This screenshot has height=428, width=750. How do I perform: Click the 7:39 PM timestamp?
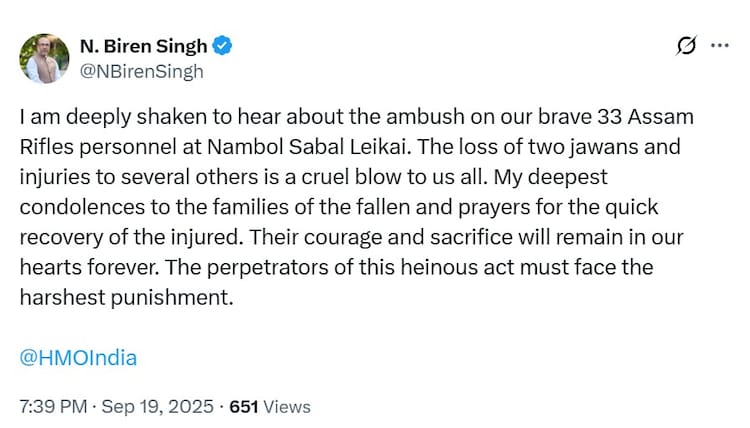51,407
